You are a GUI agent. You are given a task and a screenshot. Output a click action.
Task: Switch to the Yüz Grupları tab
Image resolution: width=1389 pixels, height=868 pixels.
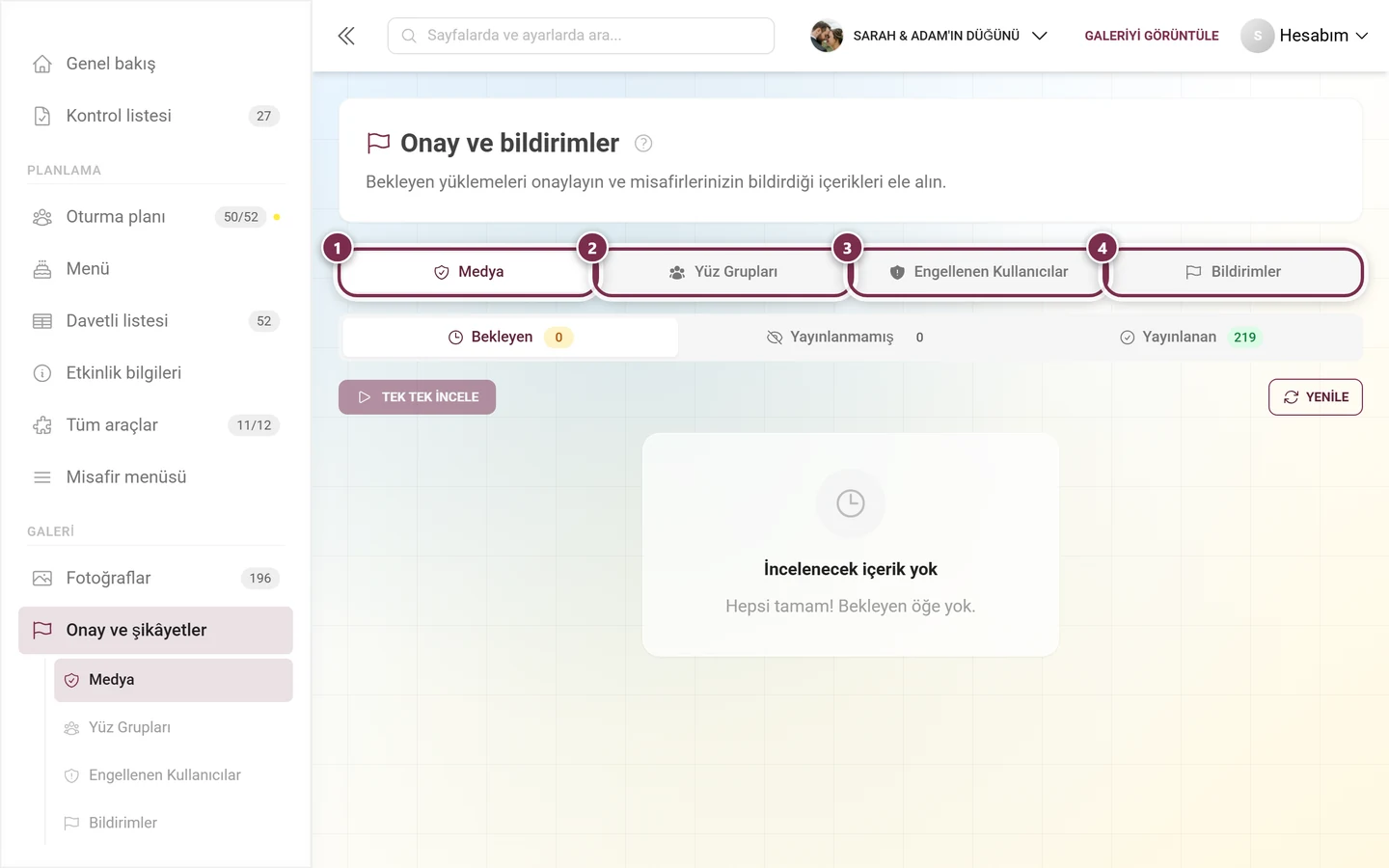coord(723,272)
